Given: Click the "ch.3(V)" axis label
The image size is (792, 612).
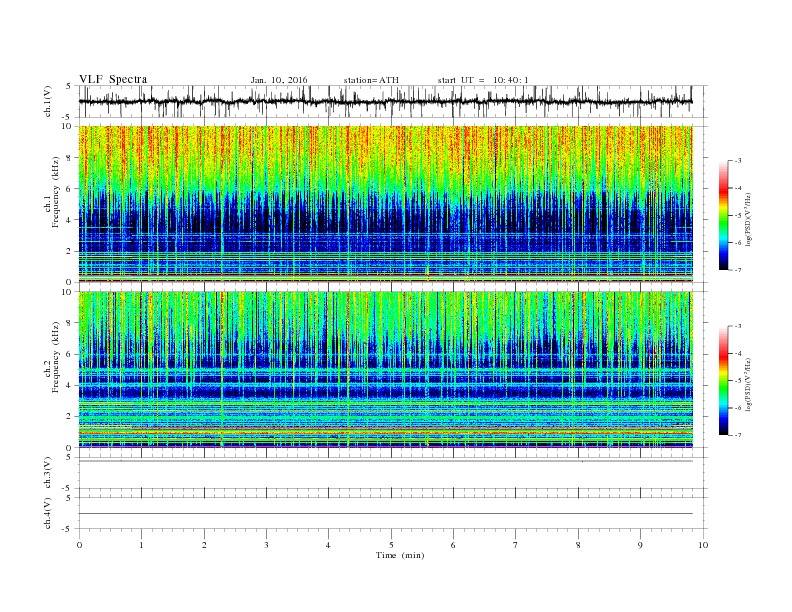Looking at the screenshot, I should 48,473.
